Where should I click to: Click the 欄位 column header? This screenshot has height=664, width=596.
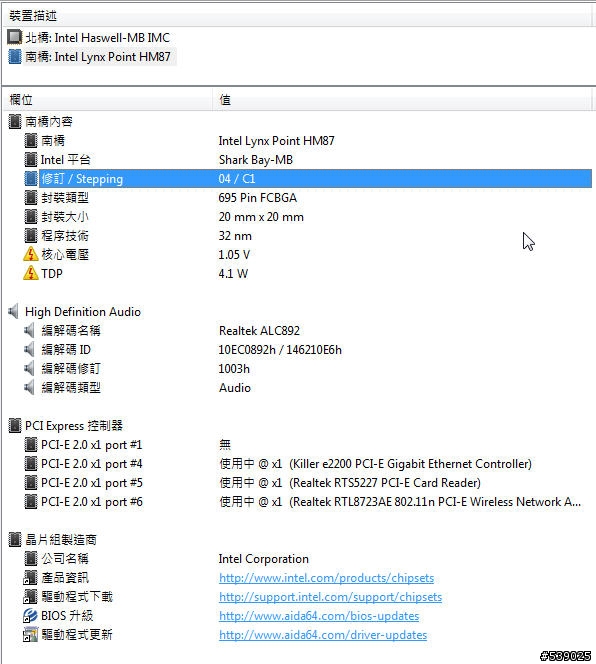coord(108,100)
